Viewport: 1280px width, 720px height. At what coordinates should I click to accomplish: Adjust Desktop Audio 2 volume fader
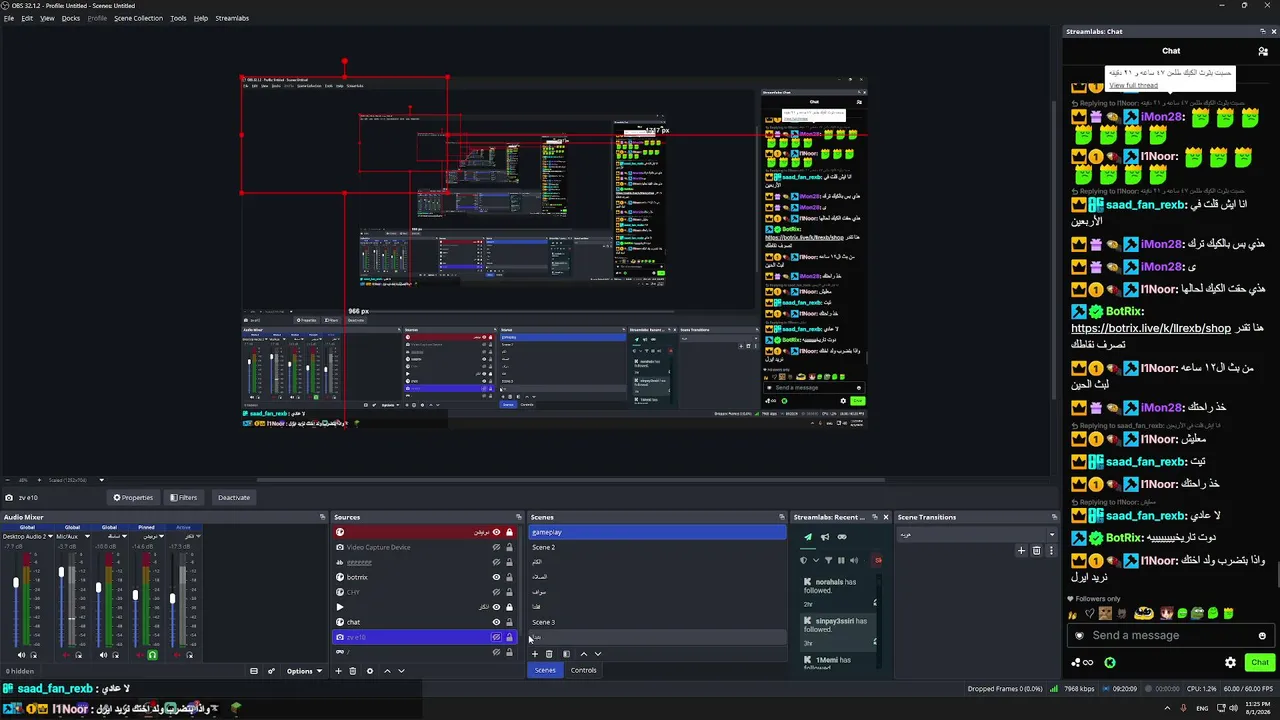coord(16,582)
